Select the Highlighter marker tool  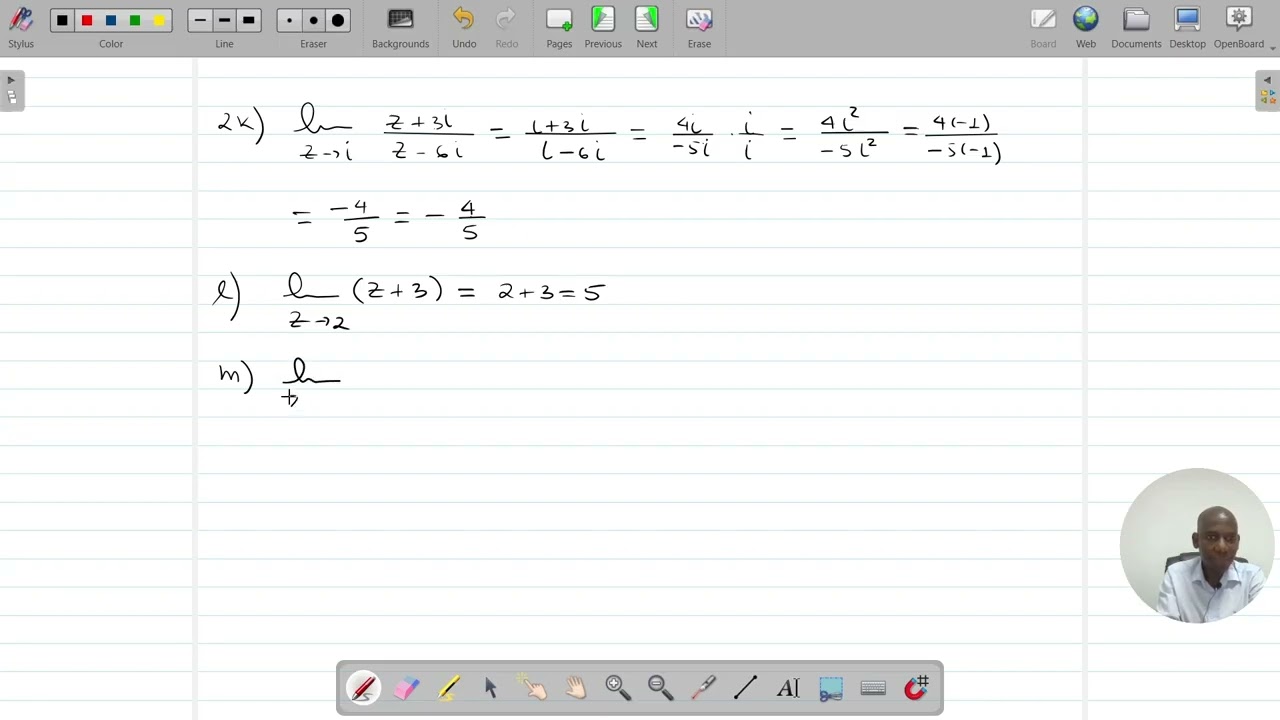[449, 688]
